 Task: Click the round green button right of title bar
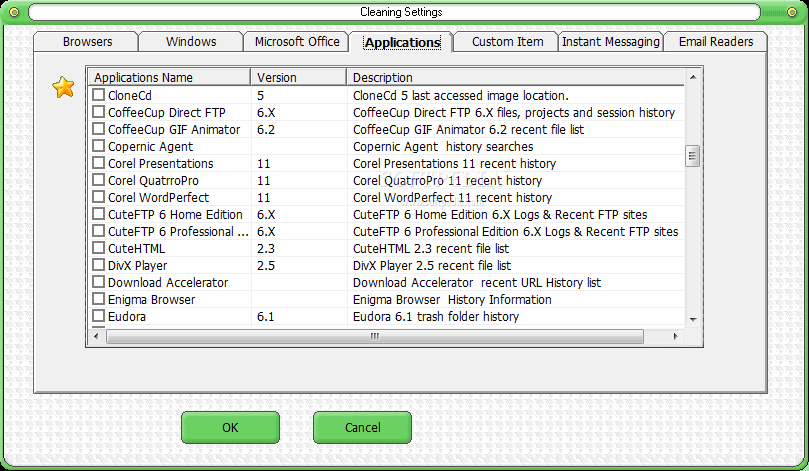(x=792, y=12)
